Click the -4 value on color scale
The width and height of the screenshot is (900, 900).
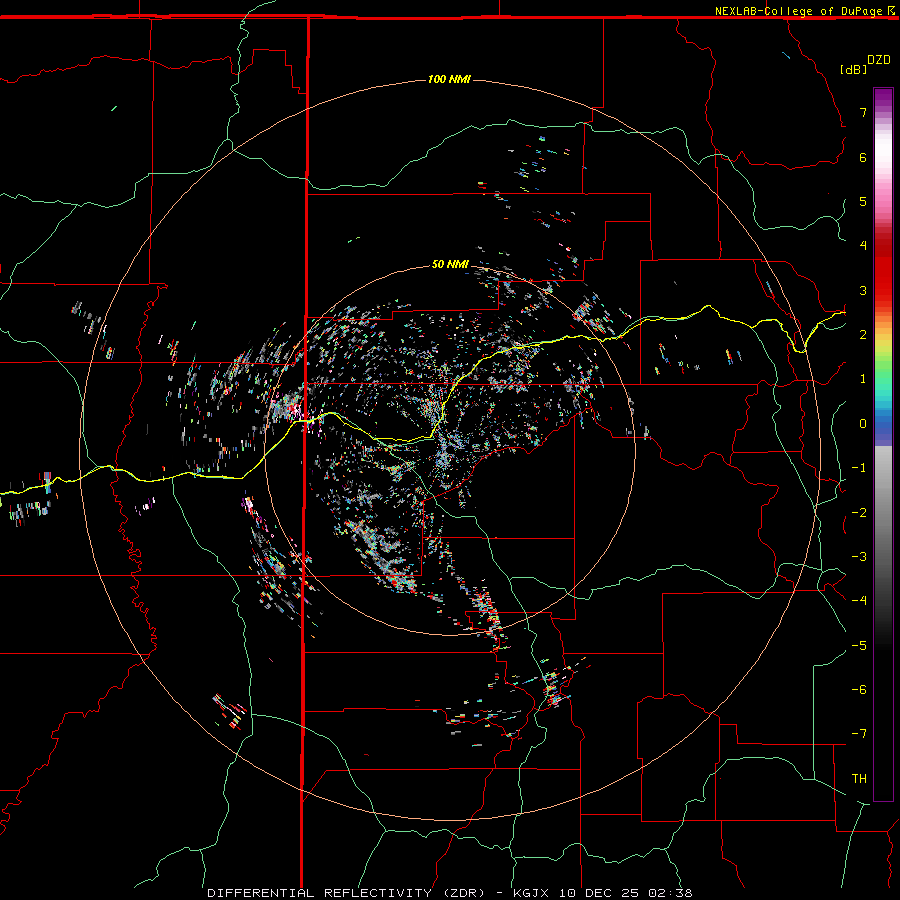point(859,601)
